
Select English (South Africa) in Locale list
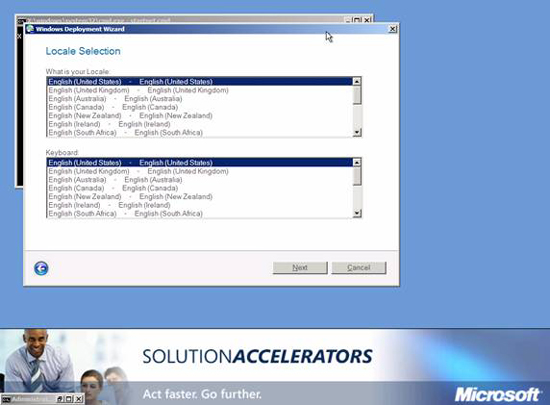[200, 133]
